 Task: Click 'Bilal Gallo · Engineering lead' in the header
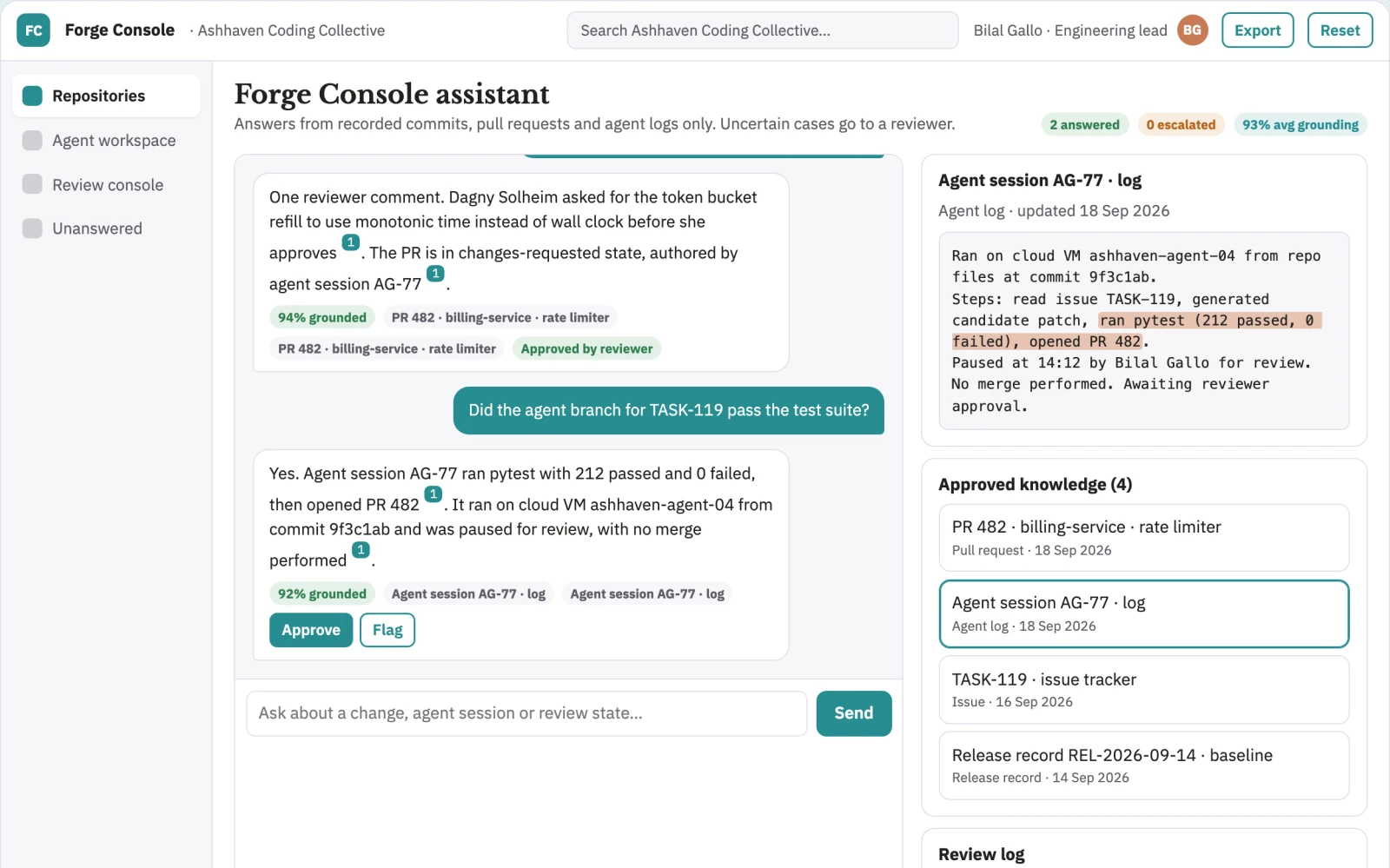[x=1070, y=30]
